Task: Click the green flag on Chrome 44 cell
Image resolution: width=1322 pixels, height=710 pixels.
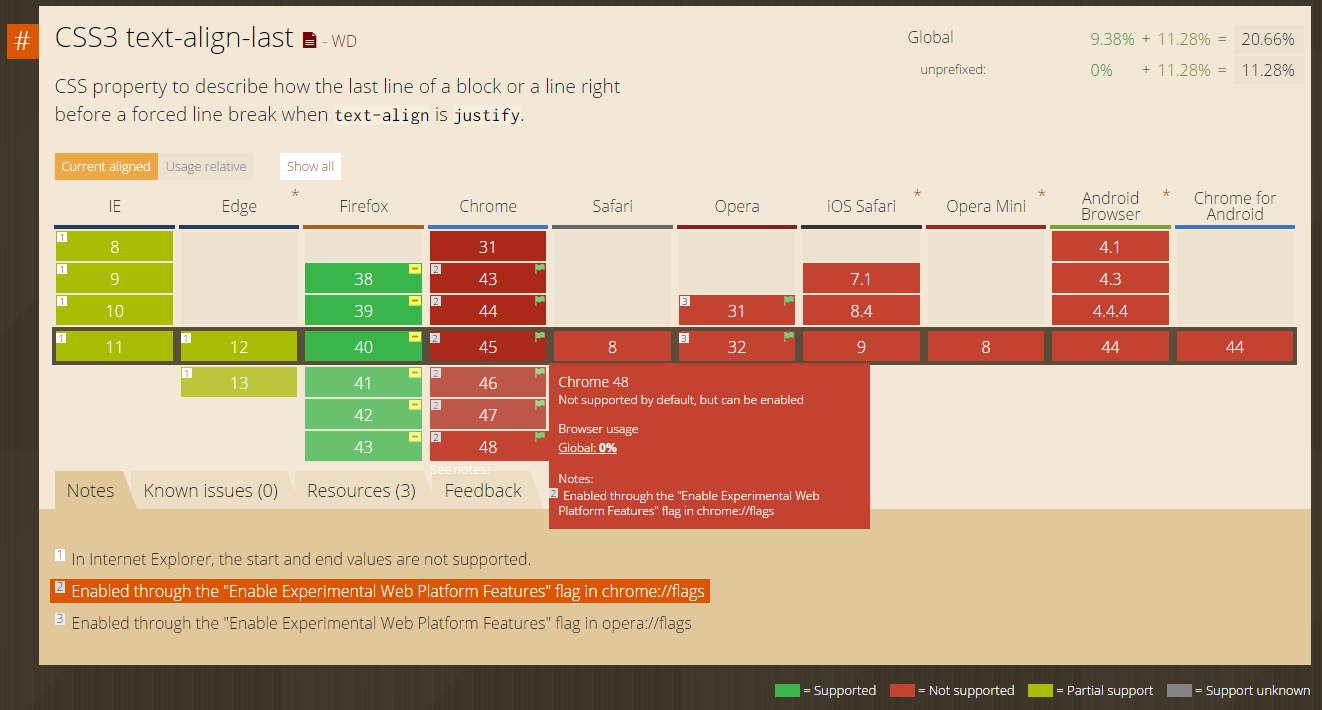Action: pos(540,300)
